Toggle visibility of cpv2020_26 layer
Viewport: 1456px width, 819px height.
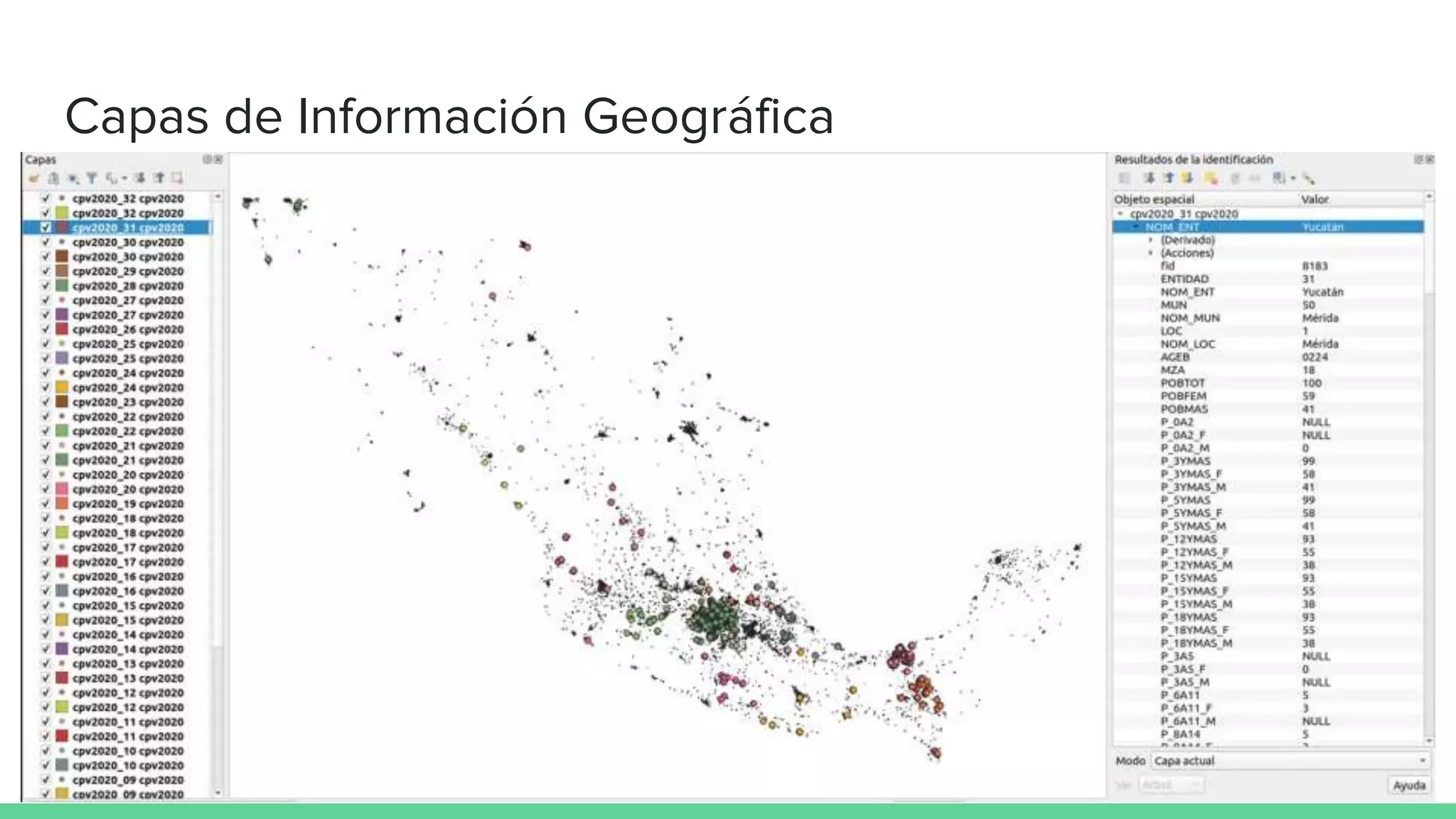tap(46, 329)
